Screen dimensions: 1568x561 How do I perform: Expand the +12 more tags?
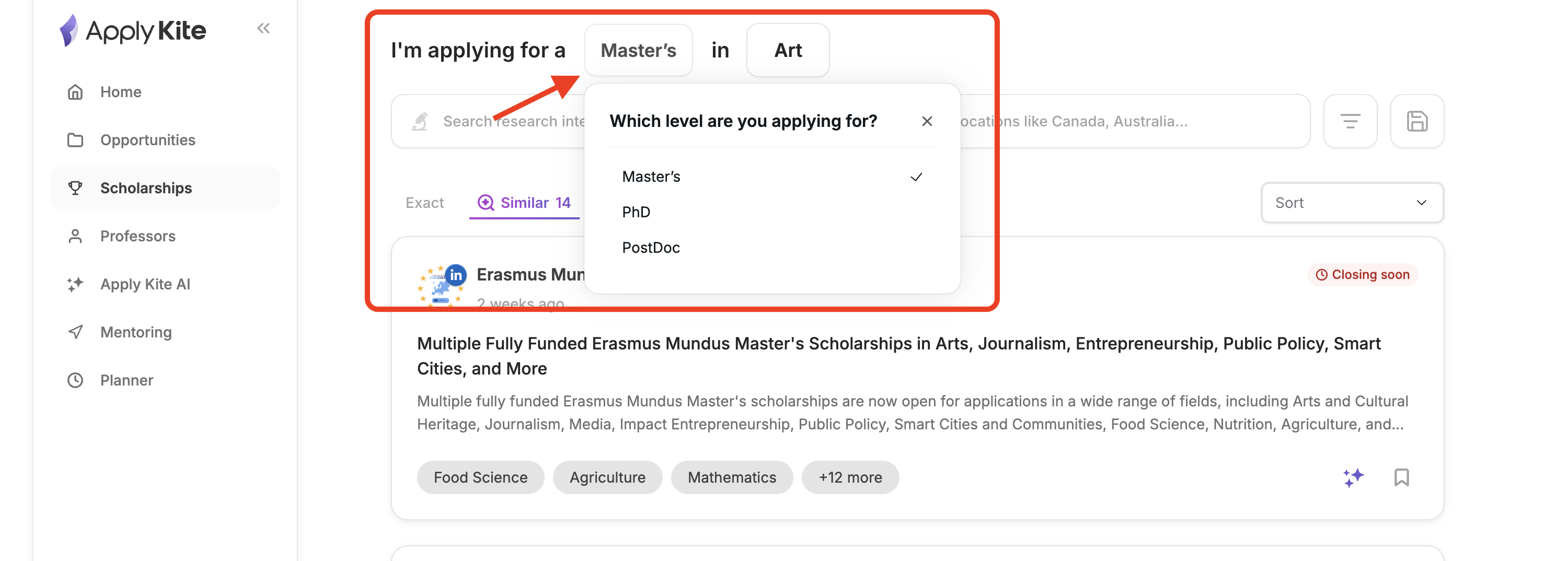(850, 477)
